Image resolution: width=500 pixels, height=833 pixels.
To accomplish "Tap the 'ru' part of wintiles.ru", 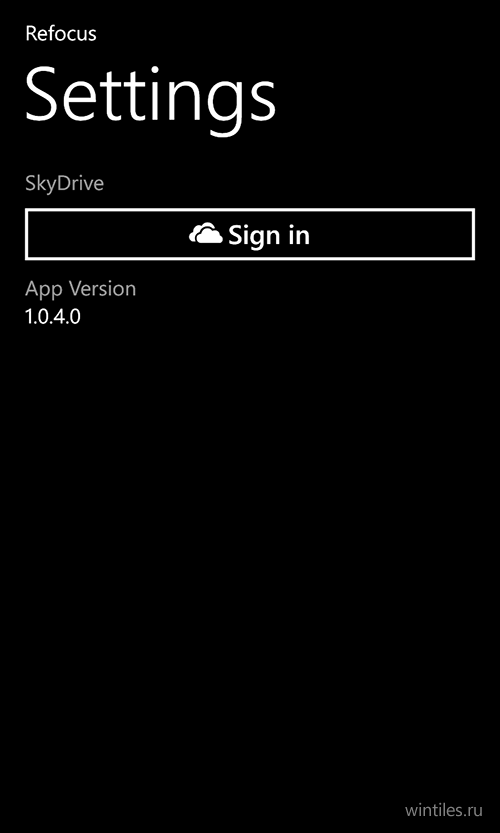I will tap(476, 811).
